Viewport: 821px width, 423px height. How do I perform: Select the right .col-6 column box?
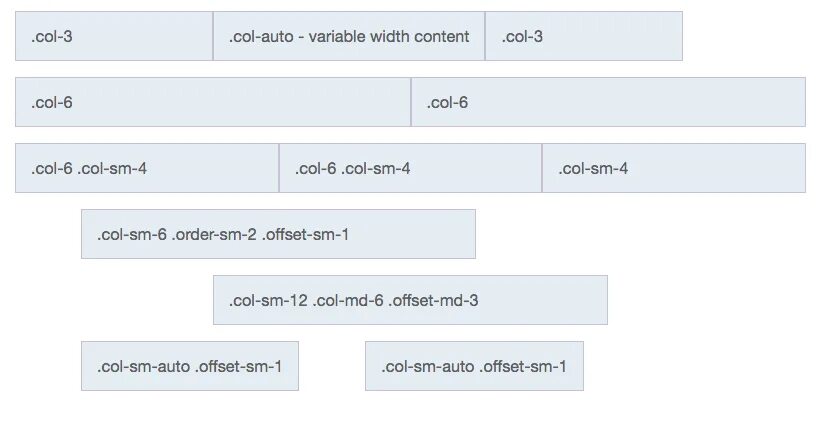pyautogui.click(x=608, y=102)
